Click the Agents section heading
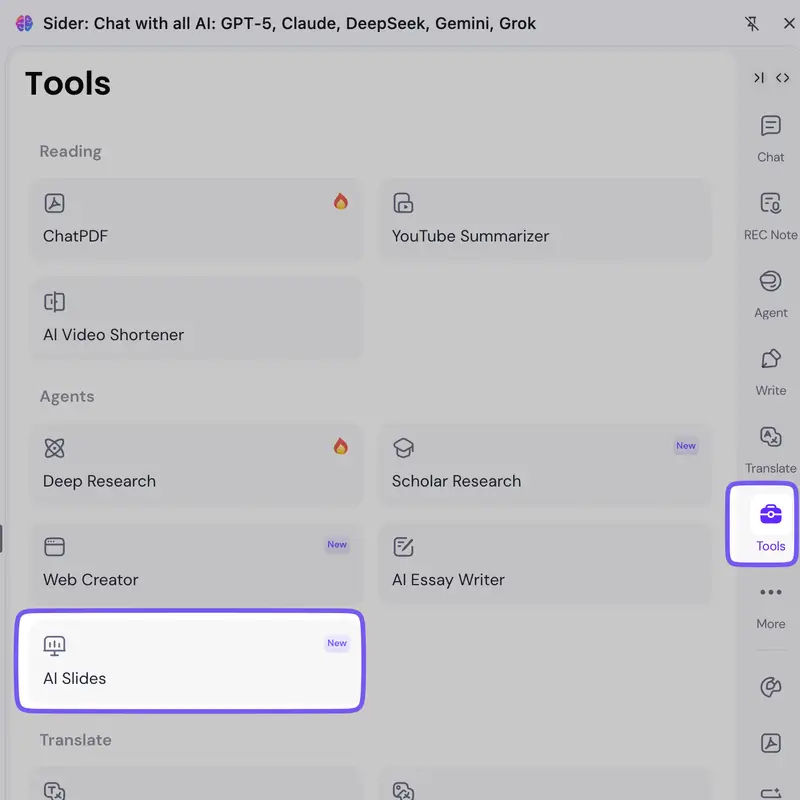 (x=67, y=396)
